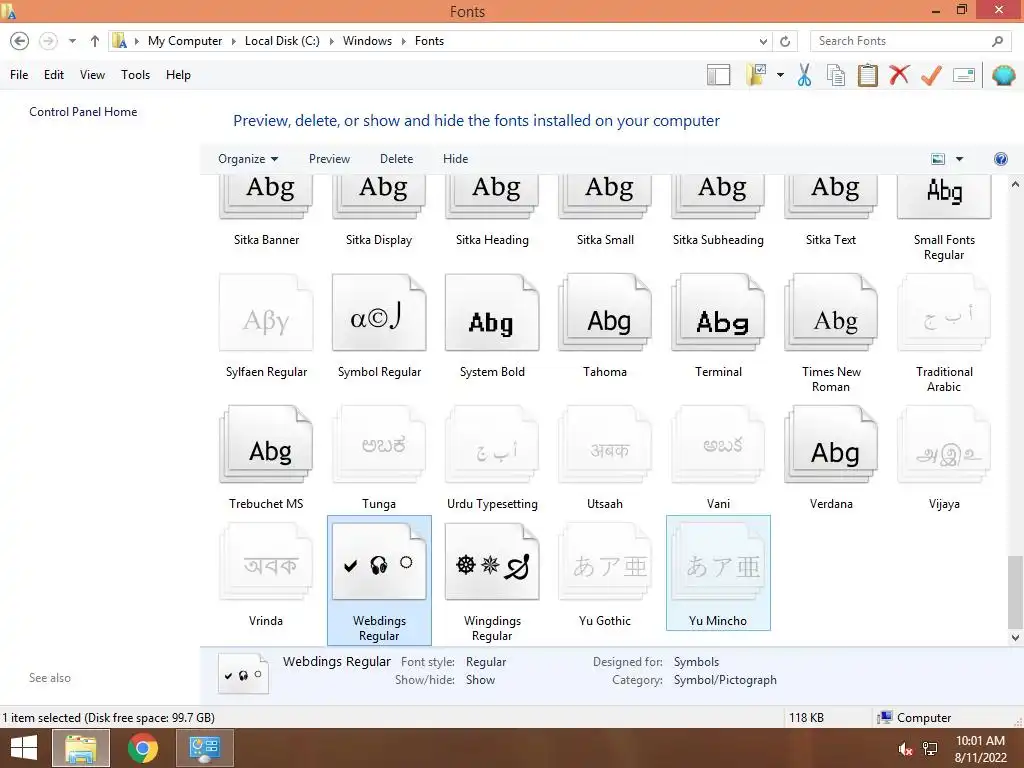
Task: Click the Search Fonts input box
Action: 901,41
